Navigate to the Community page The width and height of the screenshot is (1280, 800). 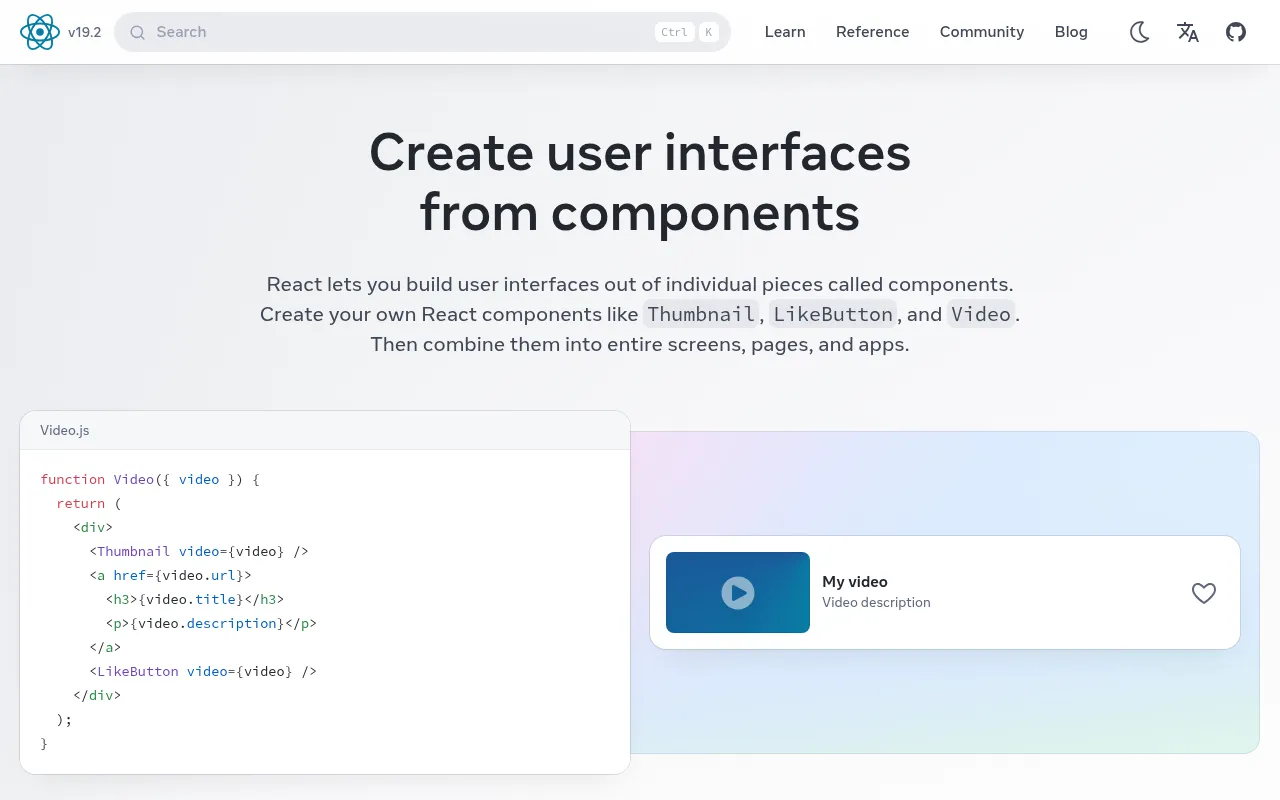[x=982, y=32]
